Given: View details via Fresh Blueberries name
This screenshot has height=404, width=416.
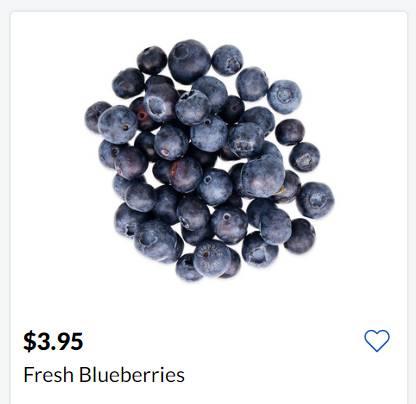Looking at the screenshot, I should 104,375.
